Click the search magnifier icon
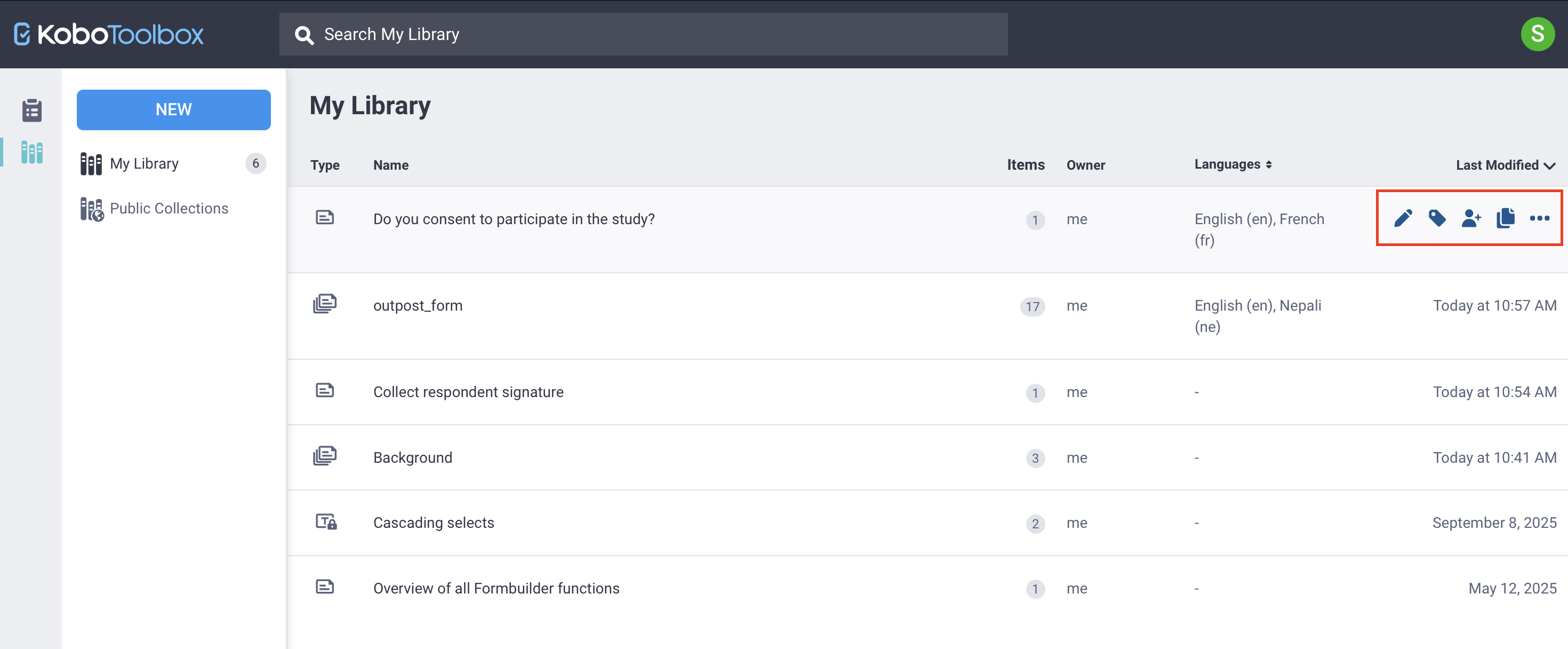 (x=304, y=35)
